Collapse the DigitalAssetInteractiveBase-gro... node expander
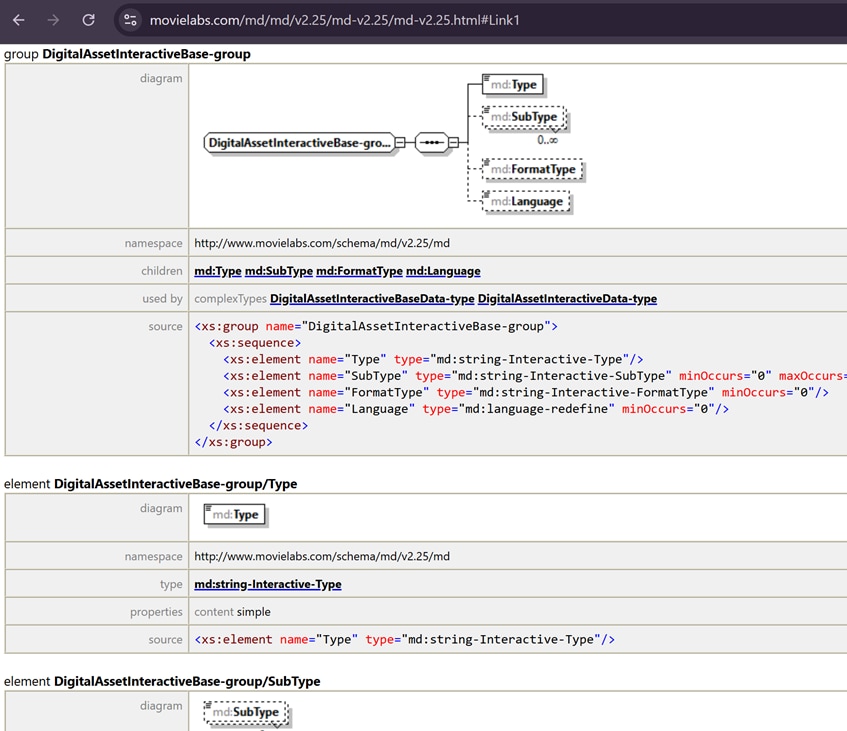The image size is (847, 731). pyautogui.click(x=400, y=143)
